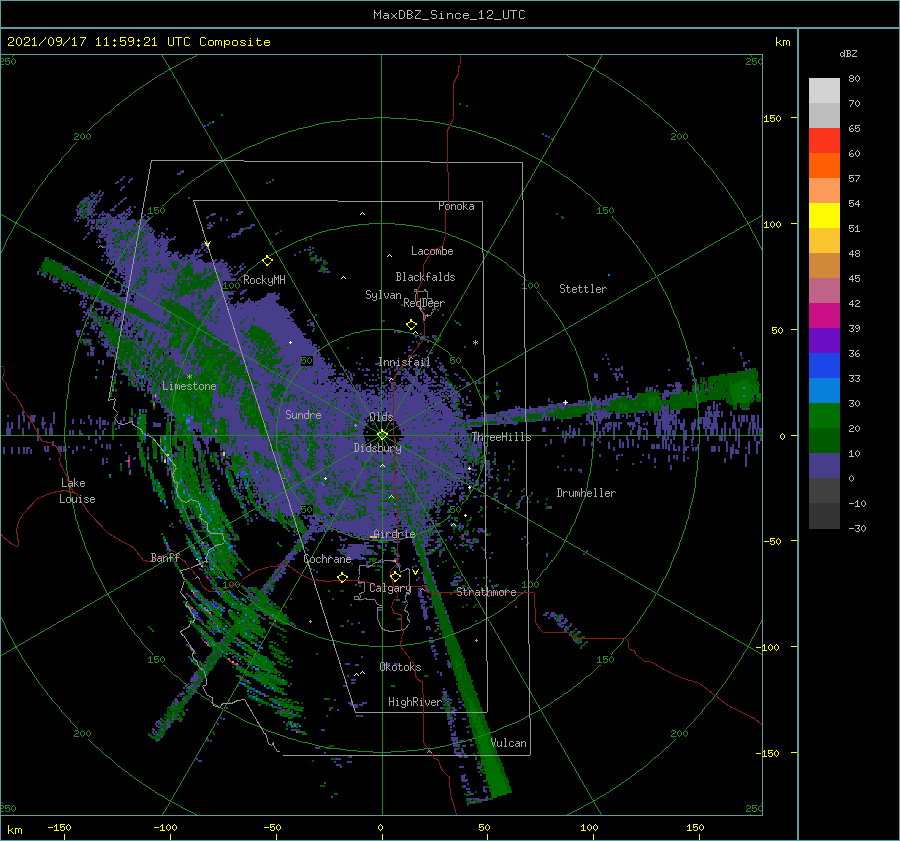Screen dimensions: 900x841
Task: Click the Strathmore label
Action: coord(487,592)
